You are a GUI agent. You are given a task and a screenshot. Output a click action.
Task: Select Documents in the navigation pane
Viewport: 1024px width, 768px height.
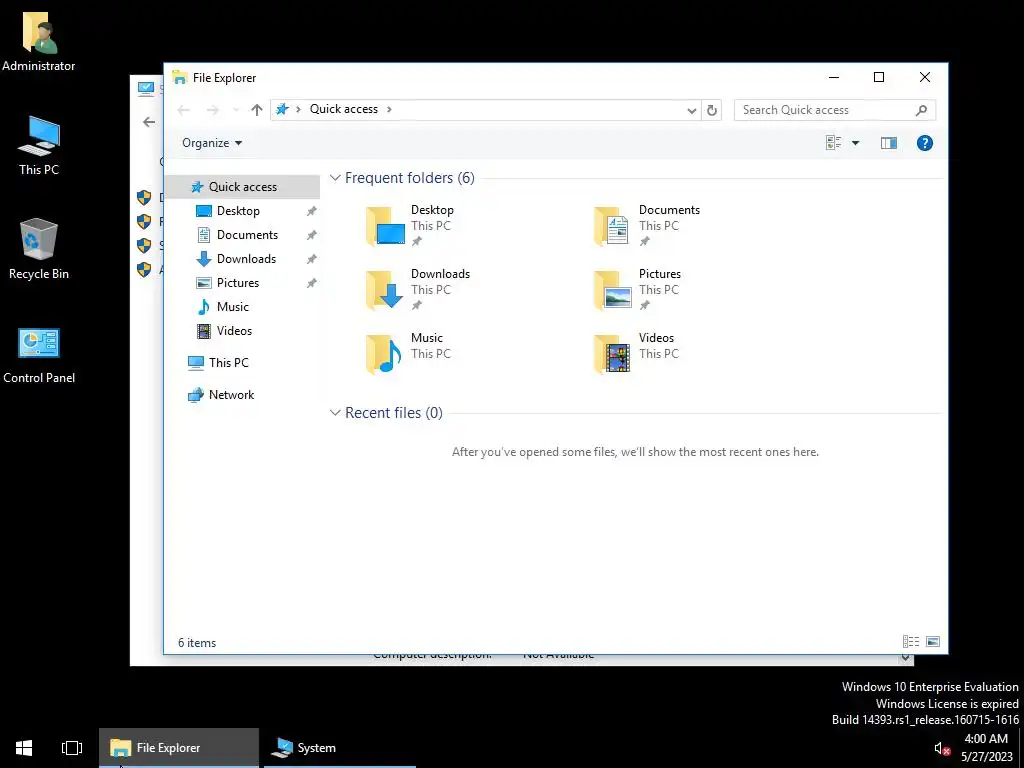point(248,234)
